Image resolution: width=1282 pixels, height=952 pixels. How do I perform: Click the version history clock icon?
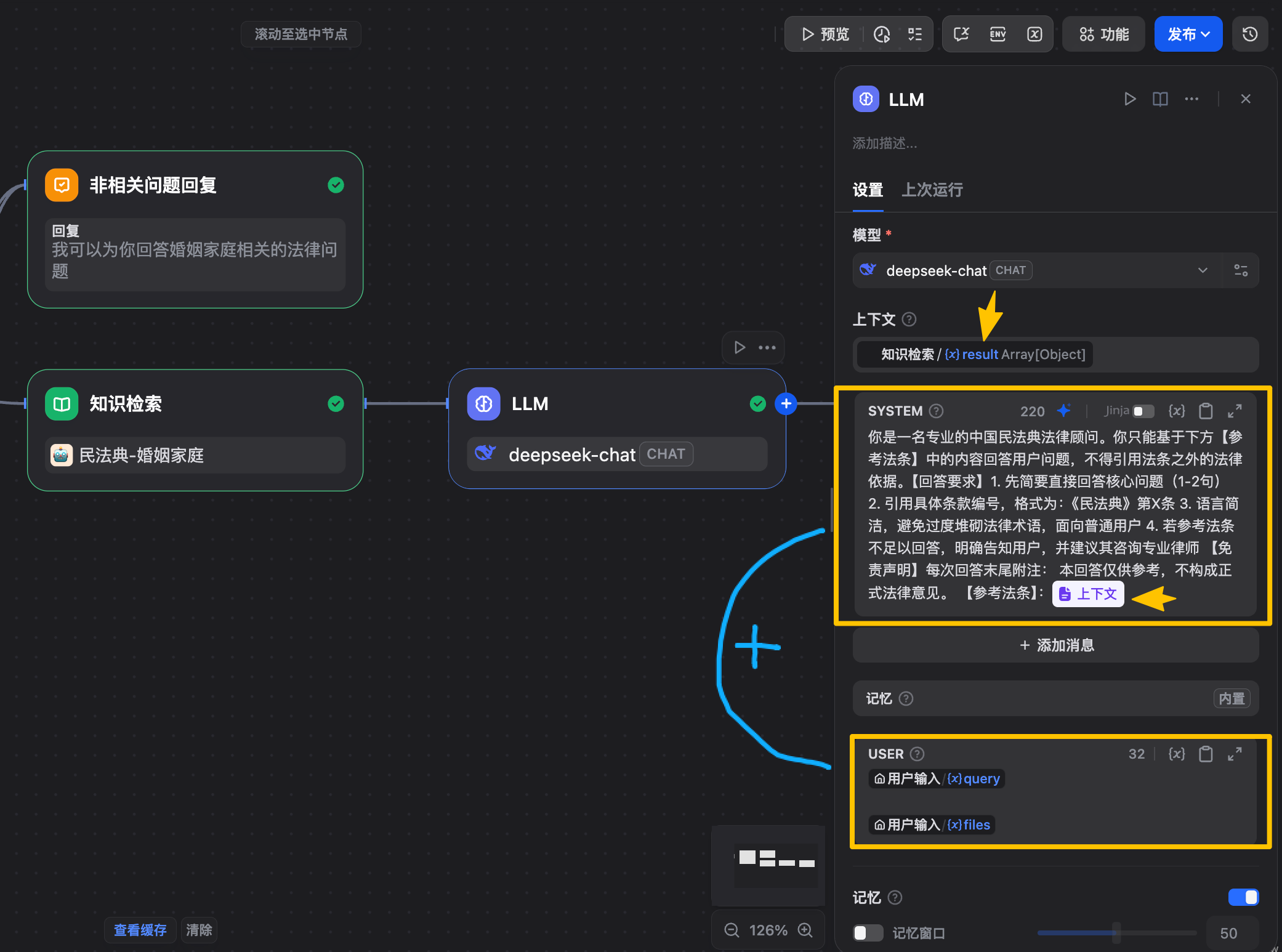(1249, 34)
